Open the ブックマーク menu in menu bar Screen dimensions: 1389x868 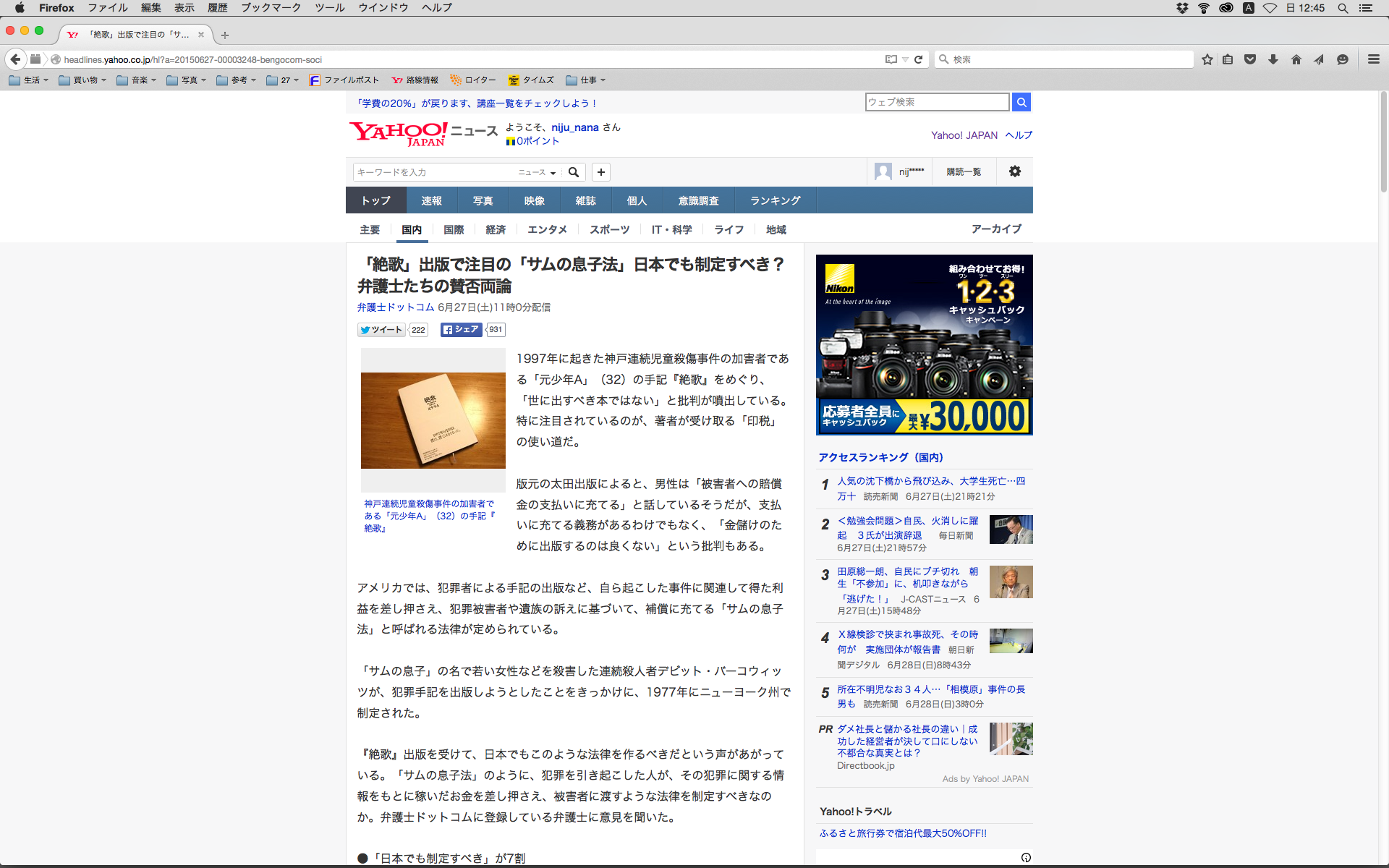tap(271, 7)
